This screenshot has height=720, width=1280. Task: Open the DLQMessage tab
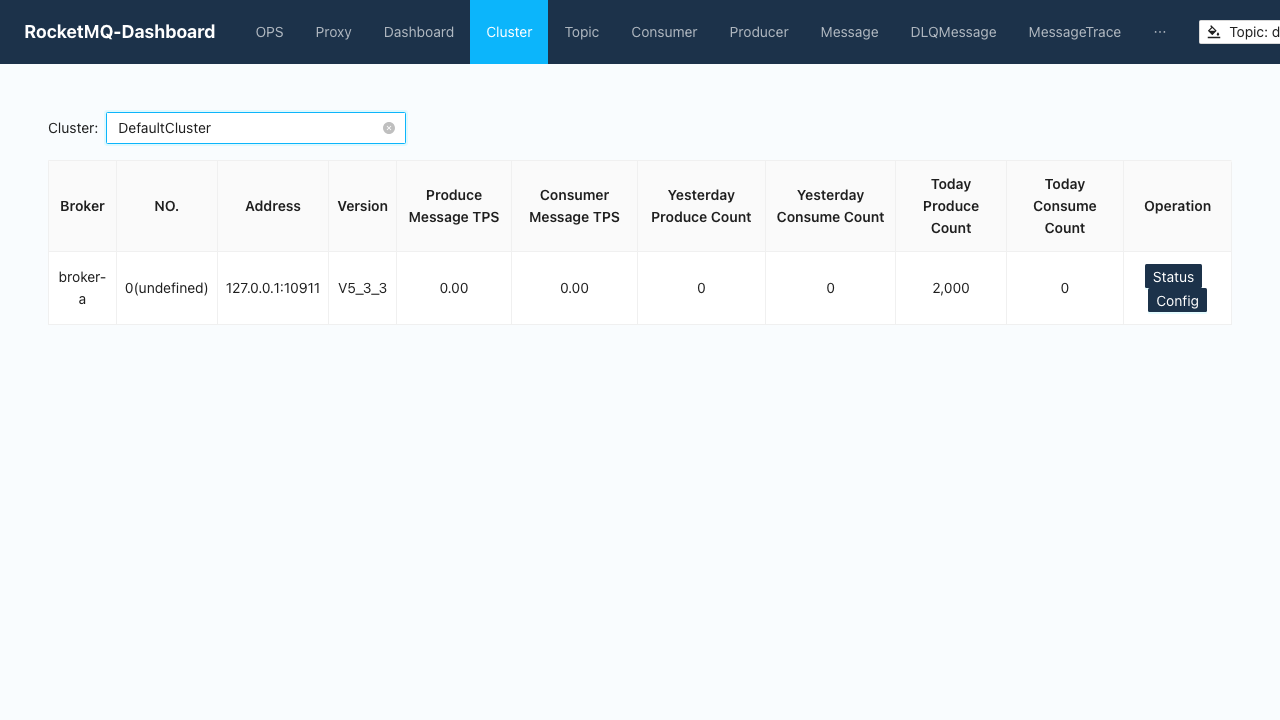pyautogui.click(x=954, y=32)
